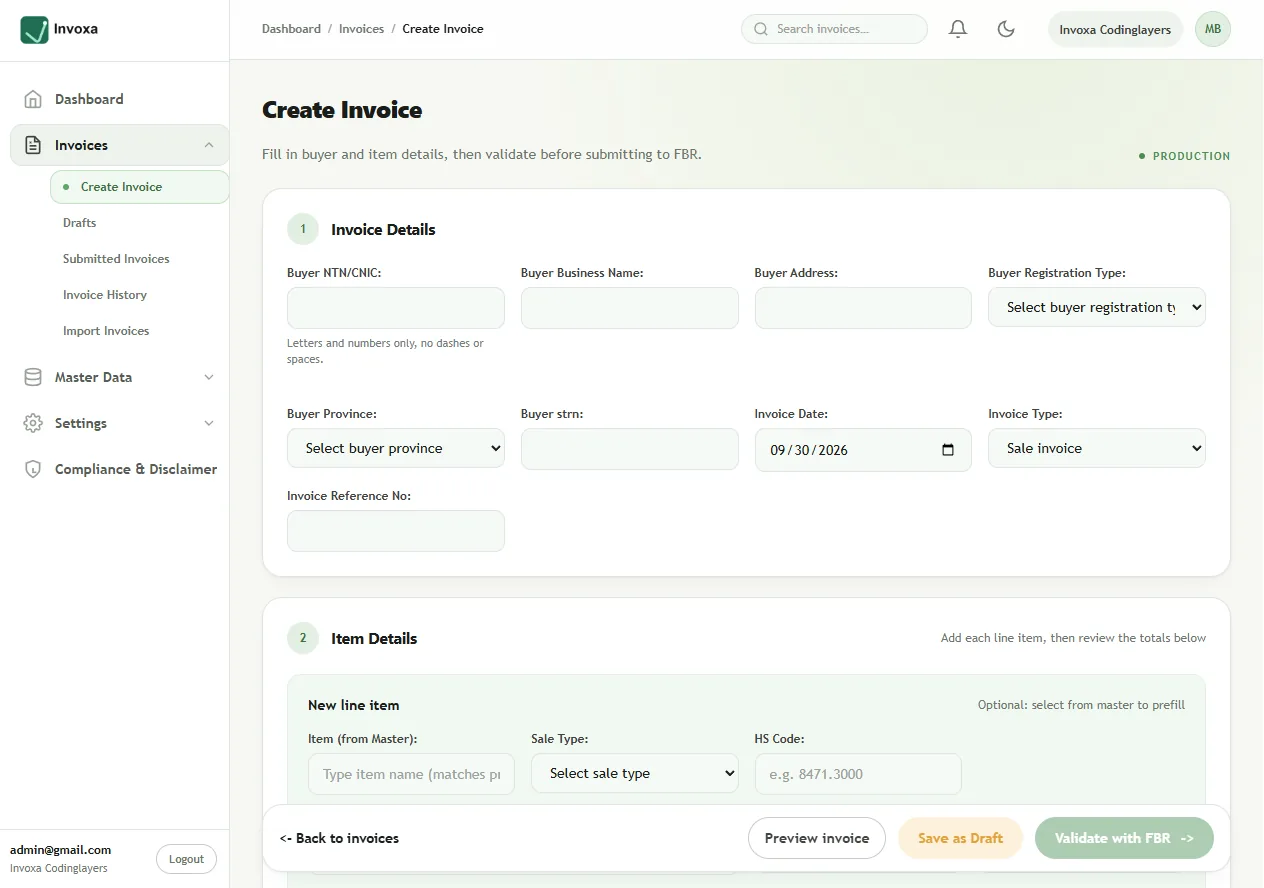
Task: Click the Dashboard home icon in sidebar
Action: click(33, 99)
